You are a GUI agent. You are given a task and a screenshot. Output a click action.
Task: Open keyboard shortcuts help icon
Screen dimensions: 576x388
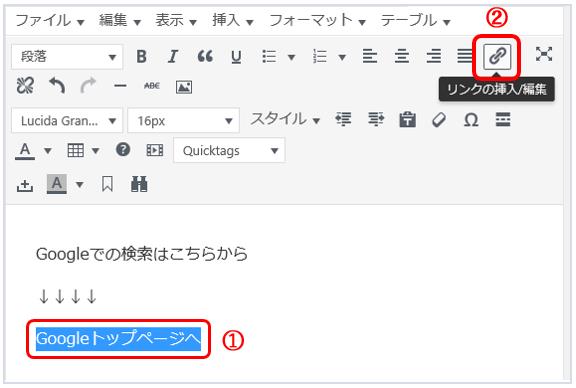coord(123,150)
